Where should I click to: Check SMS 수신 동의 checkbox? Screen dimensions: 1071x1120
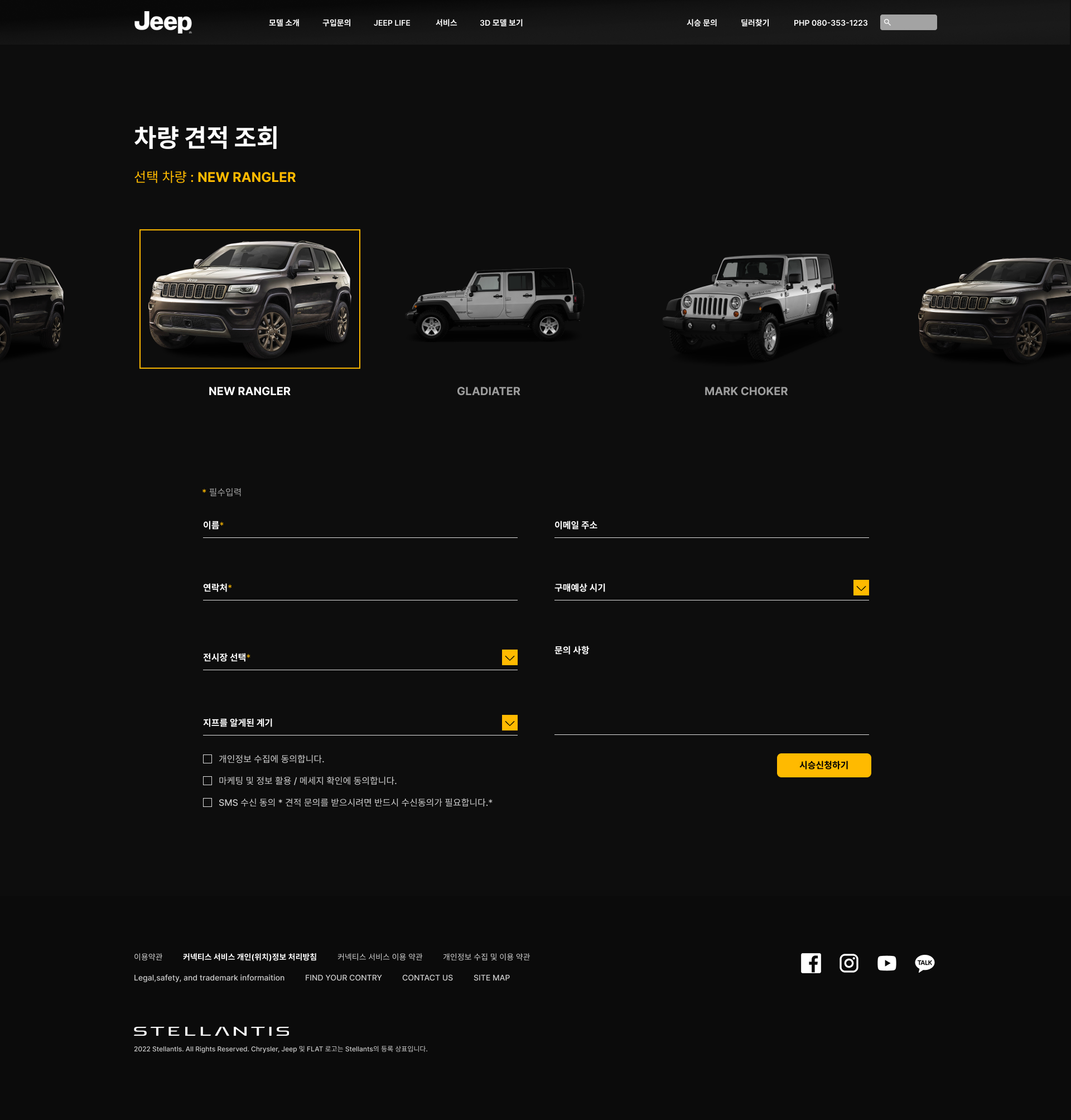point(208,802)
